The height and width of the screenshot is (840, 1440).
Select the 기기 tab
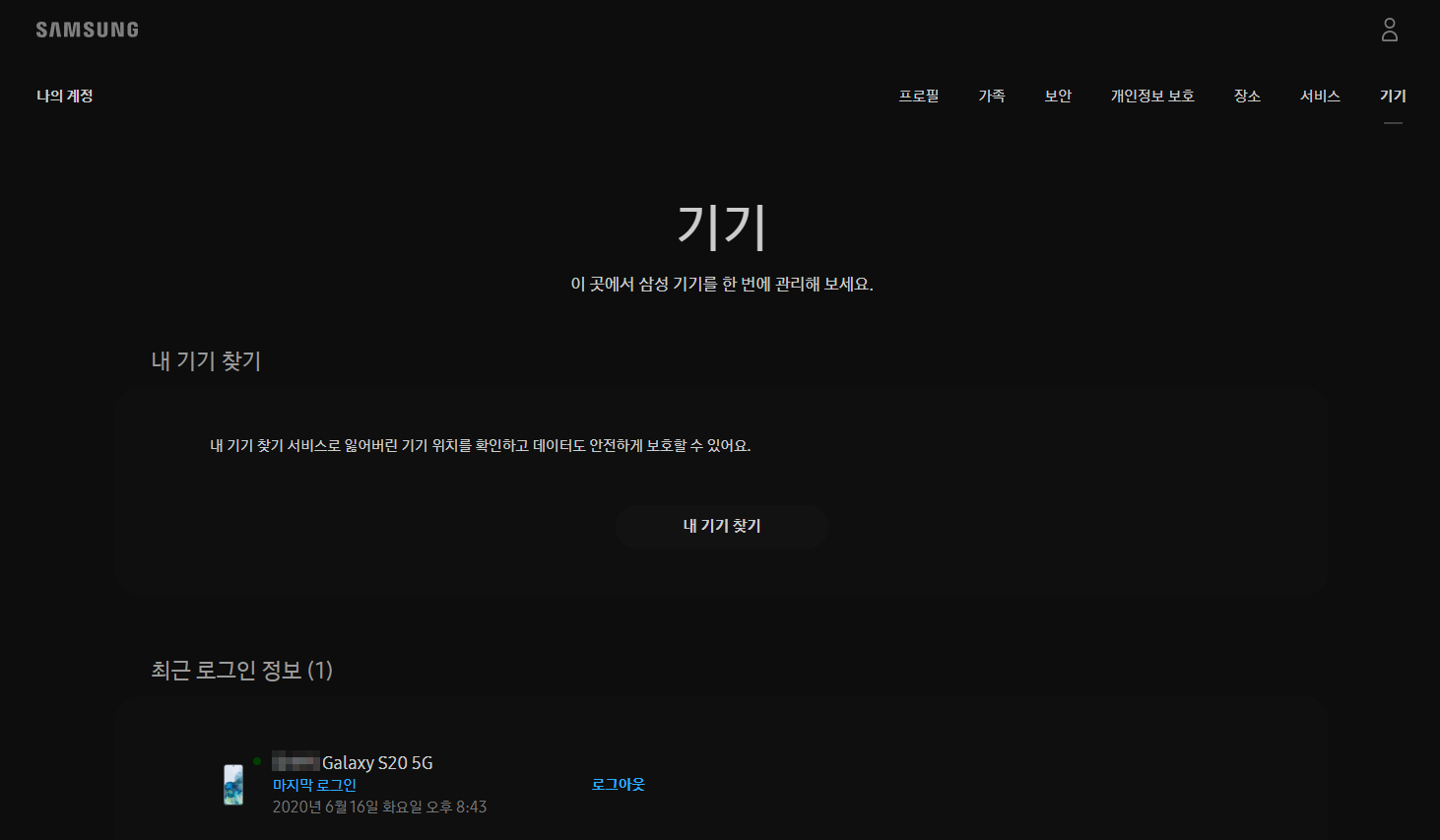1393,96
